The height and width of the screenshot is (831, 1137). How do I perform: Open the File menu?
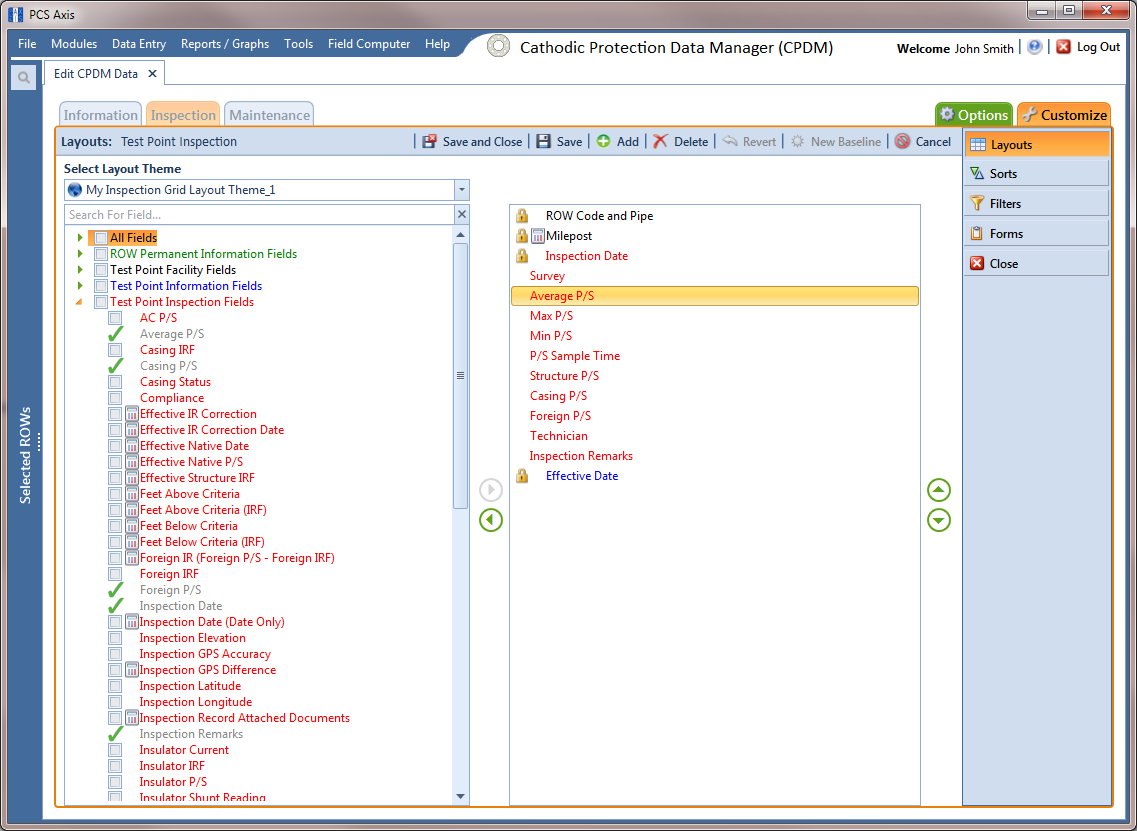27,44
